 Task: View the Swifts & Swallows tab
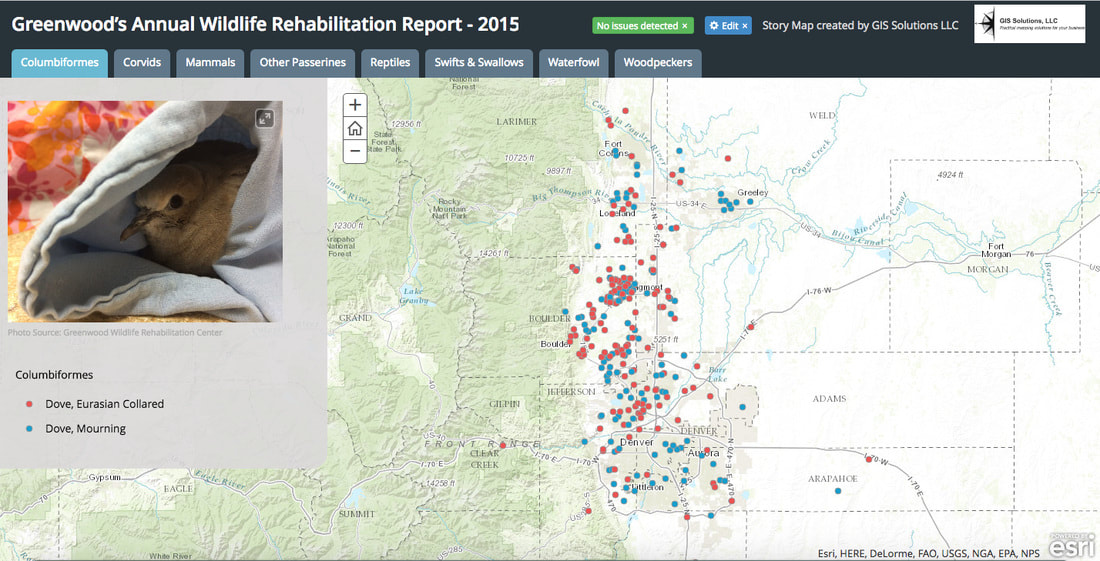coord(479,62)
